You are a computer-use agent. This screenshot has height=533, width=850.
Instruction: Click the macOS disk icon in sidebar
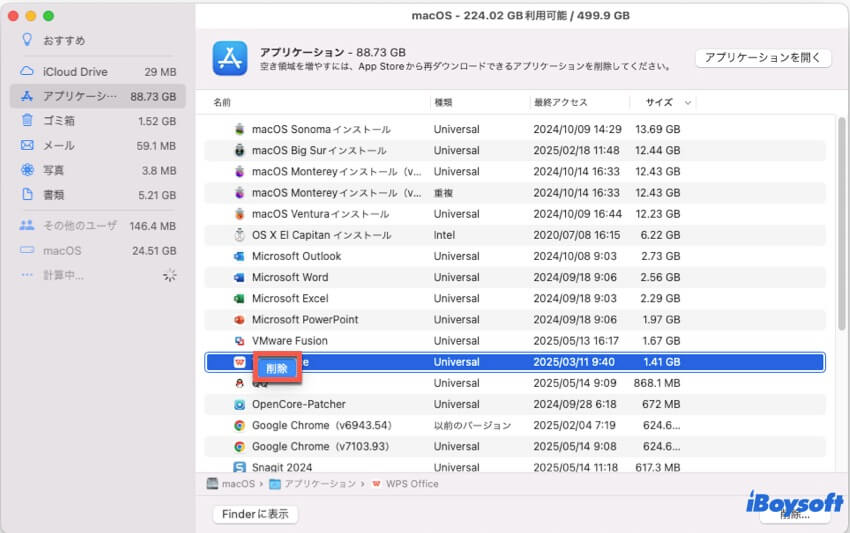(x=27, y=250)
